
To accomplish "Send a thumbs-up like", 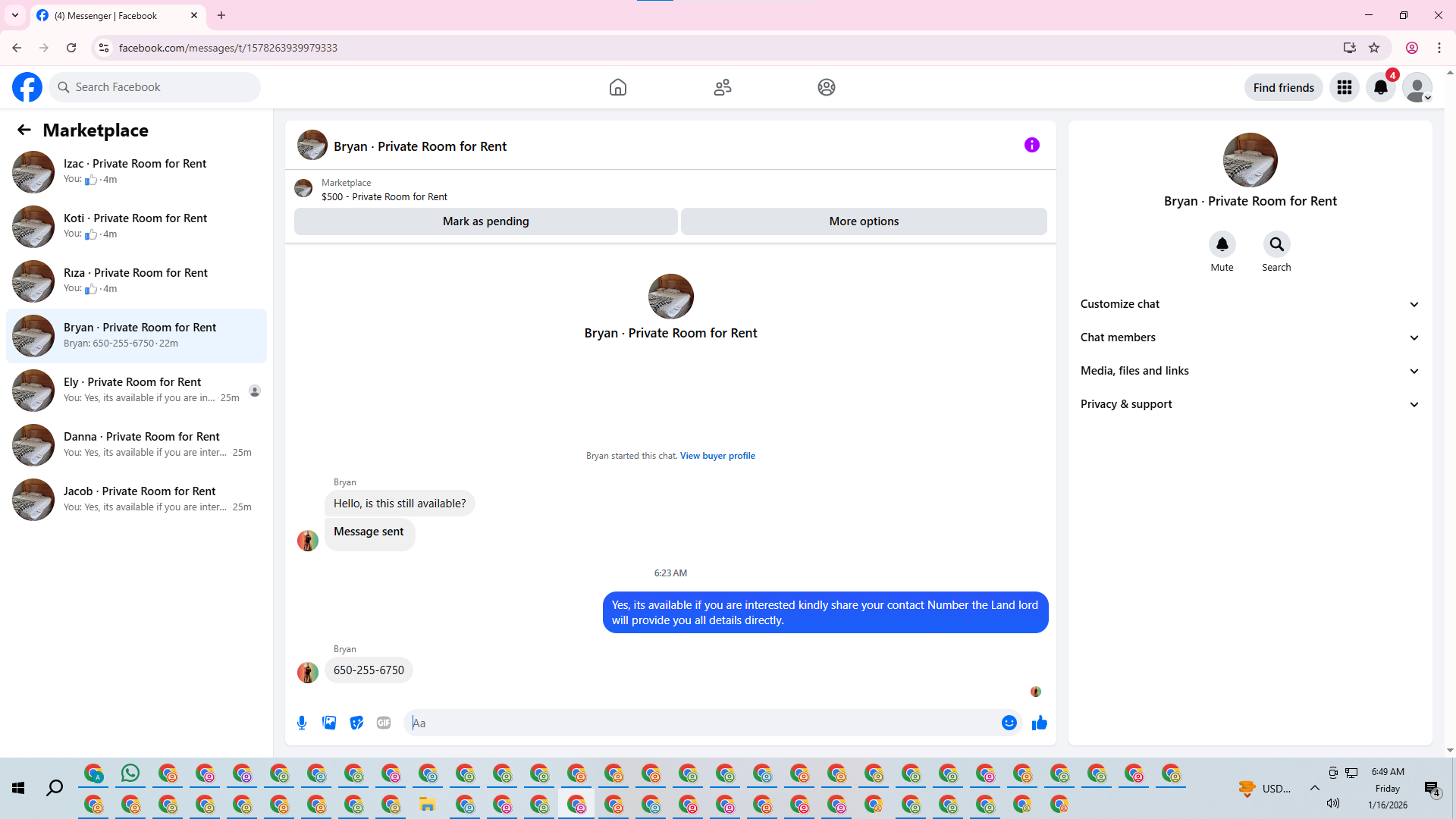I will click(x=1039, y=723).
